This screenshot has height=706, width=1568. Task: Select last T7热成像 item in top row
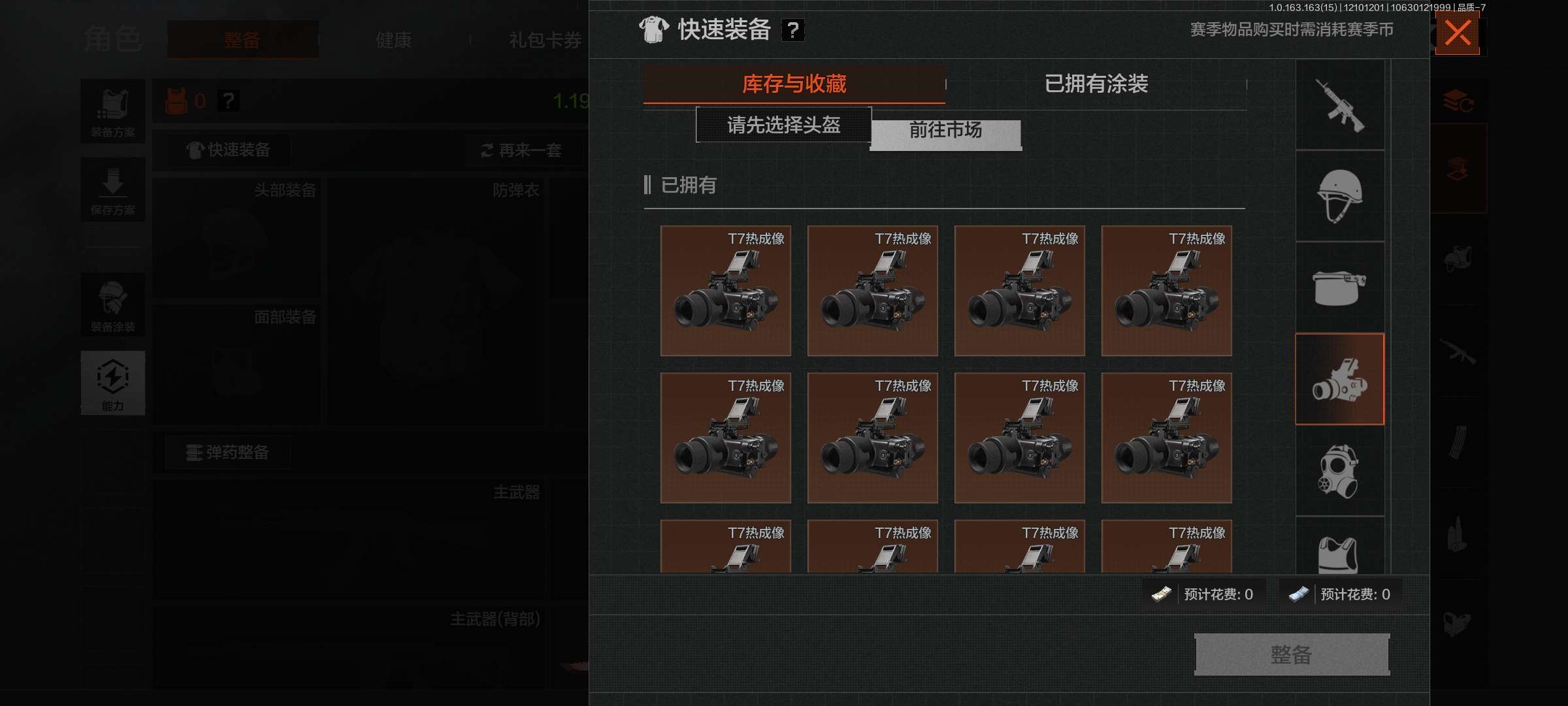[x=1167, y=291]
